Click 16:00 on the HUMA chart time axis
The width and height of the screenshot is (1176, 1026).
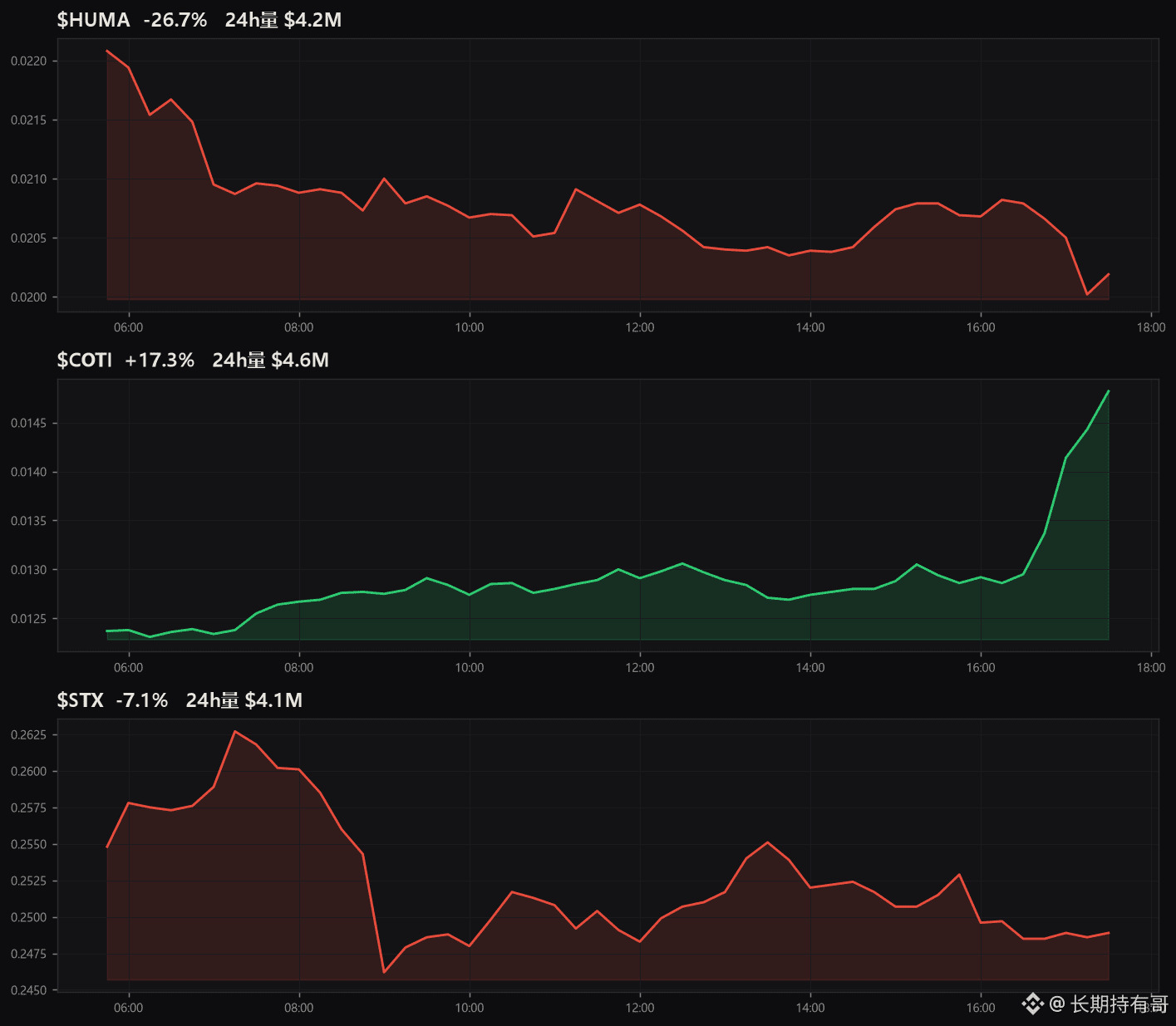[981, 327]
